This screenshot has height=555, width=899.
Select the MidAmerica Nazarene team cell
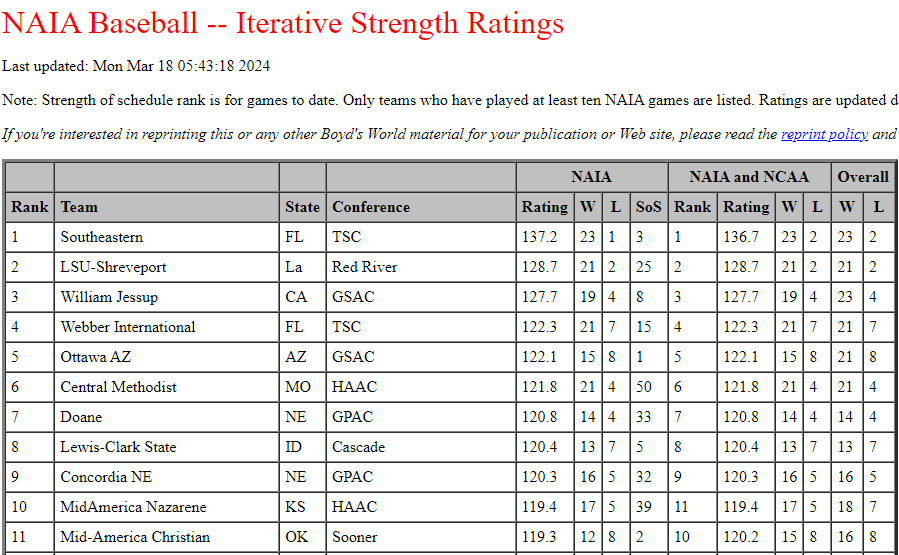134,507
